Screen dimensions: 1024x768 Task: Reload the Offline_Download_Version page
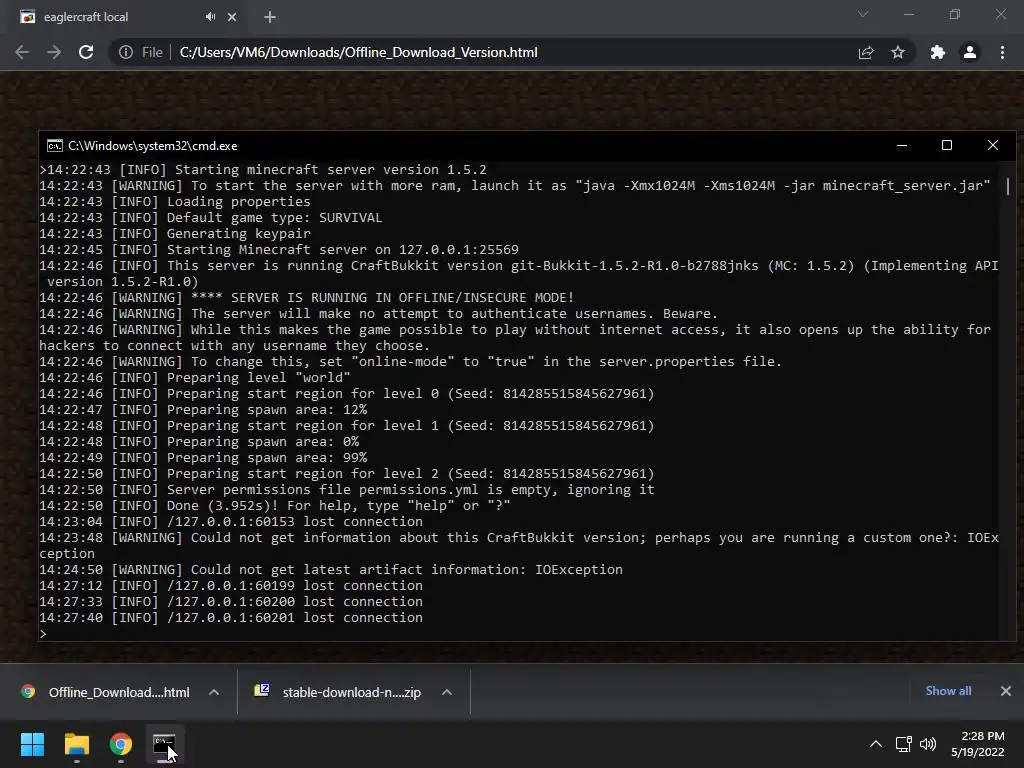86,52
